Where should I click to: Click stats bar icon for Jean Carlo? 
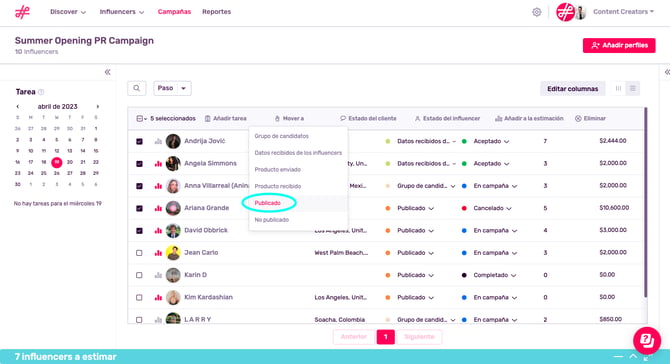click(x=158, y=252)
